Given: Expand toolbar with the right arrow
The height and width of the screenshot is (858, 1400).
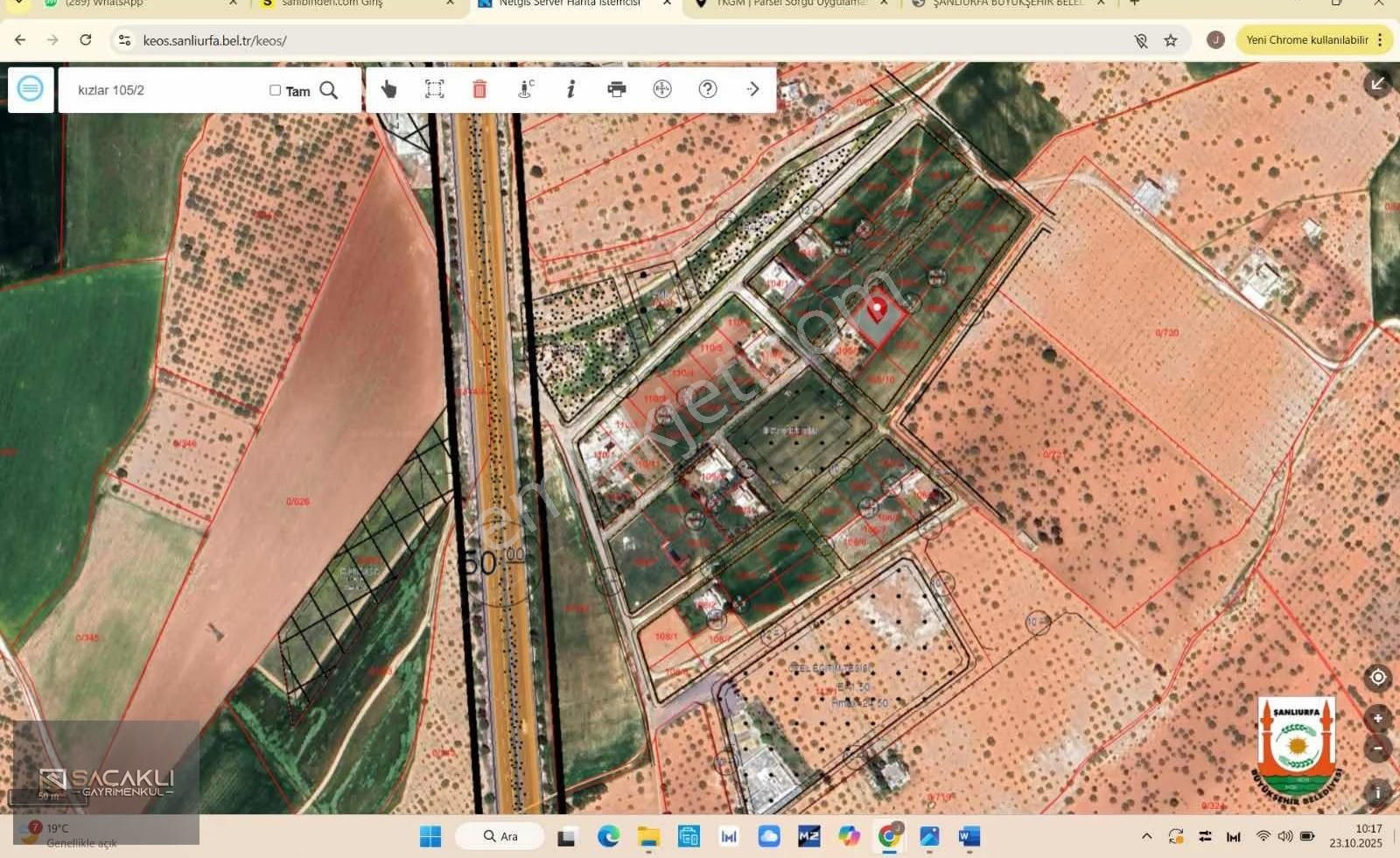Looking at the screenshot, I should tap(752, 89).
